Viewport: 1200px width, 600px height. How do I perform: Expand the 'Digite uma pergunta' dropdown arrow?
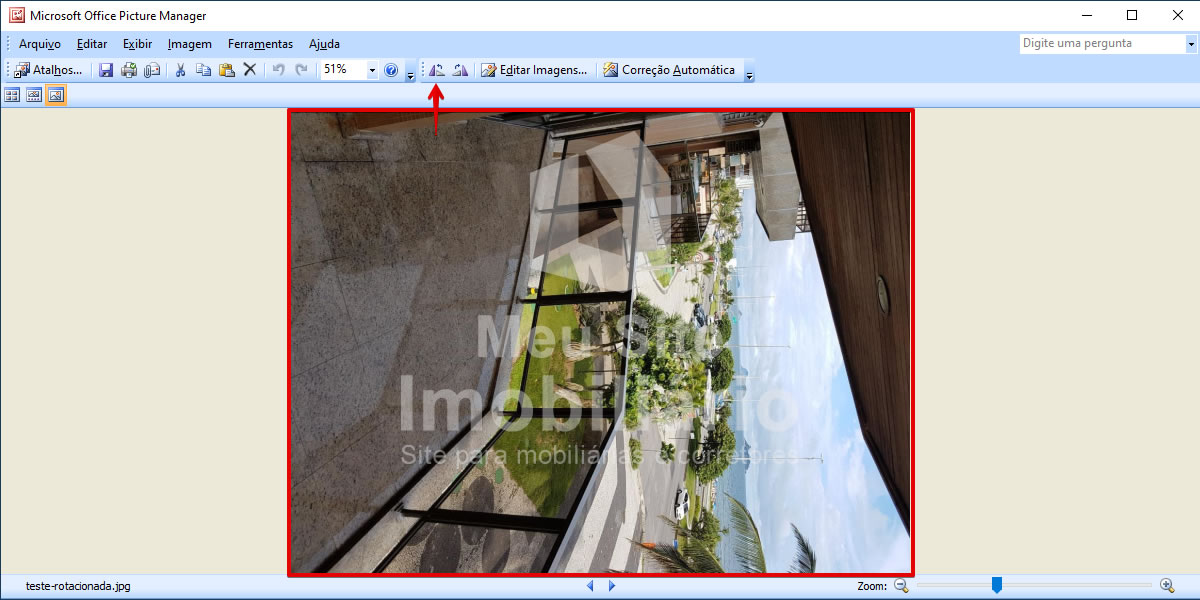(x=1190, y=44)
